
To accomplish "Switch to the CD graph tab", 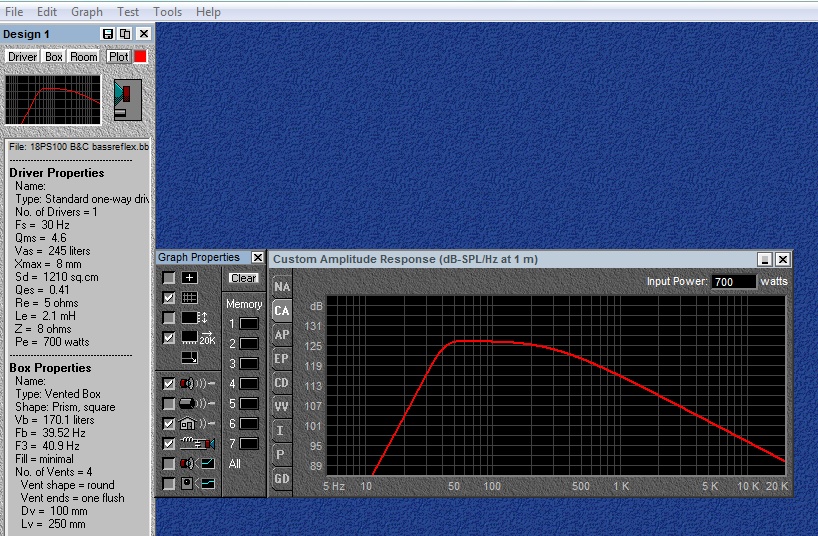I will (x=282, y=383).
